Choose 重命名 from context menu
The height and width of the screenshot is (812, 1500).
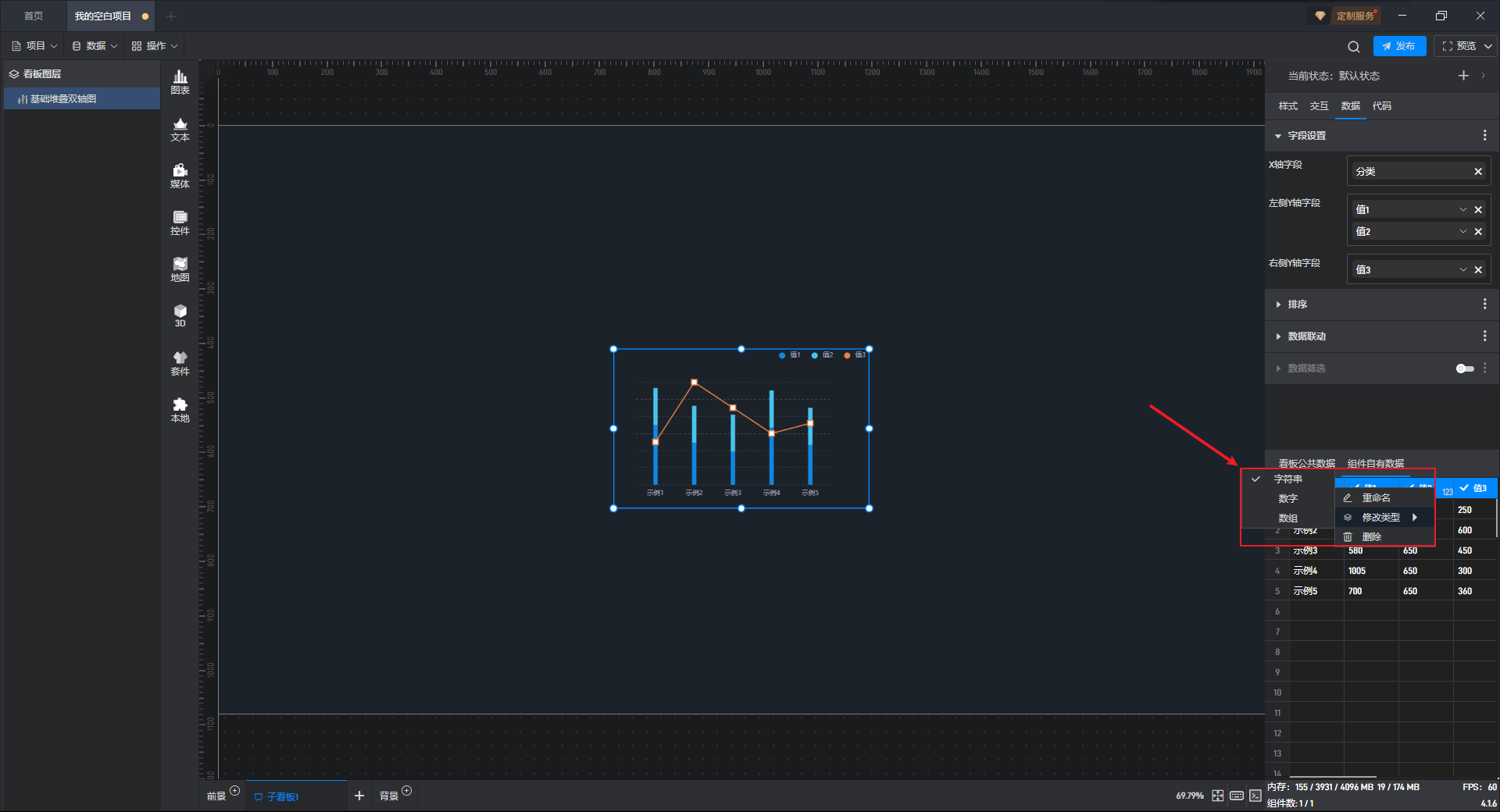[x=1384, y=498]
